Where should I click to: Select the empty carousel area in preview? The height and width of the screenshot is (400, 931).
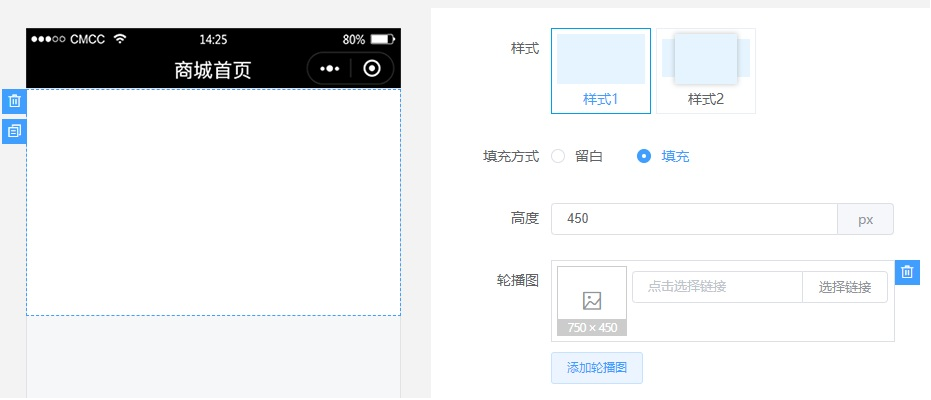[x=213, y=202]
